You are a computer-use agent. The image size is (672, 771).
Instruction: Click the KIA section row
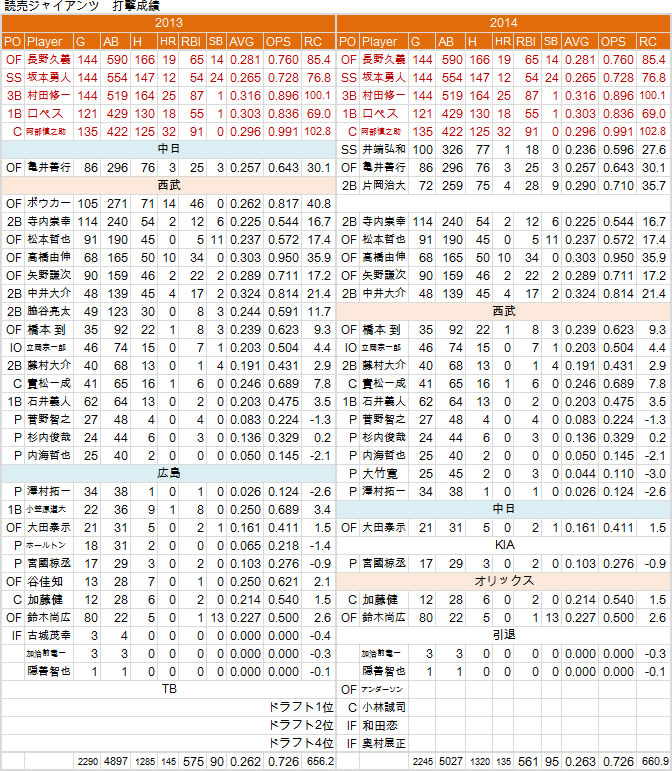pos(504,545)
